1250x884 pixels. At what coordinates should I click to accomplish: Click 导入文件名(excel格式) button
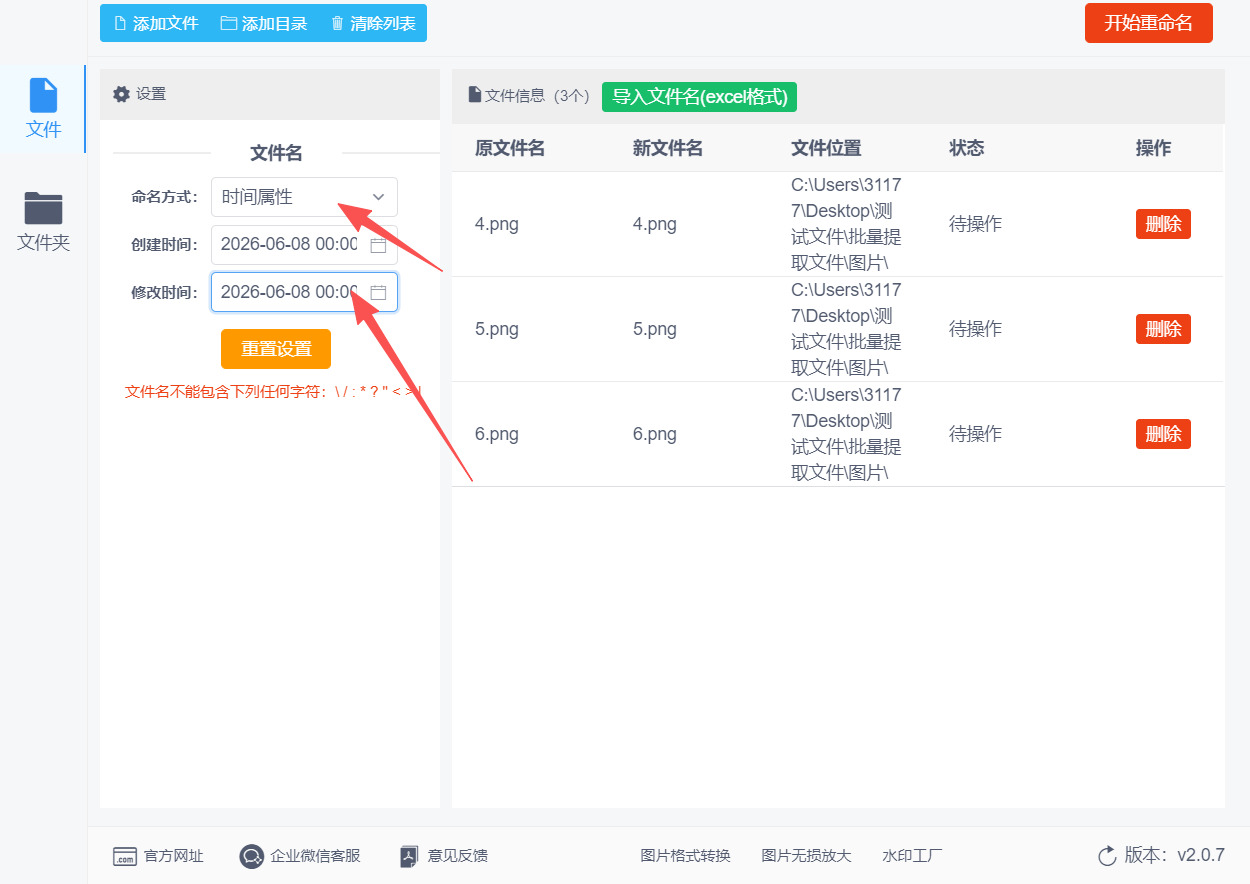point(699,97)
